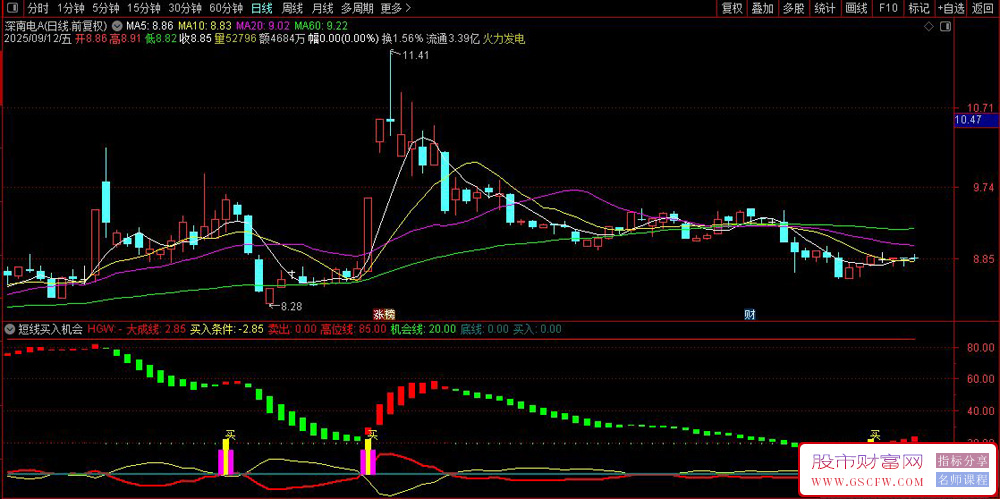Click the 指标分享 badge

962,460
